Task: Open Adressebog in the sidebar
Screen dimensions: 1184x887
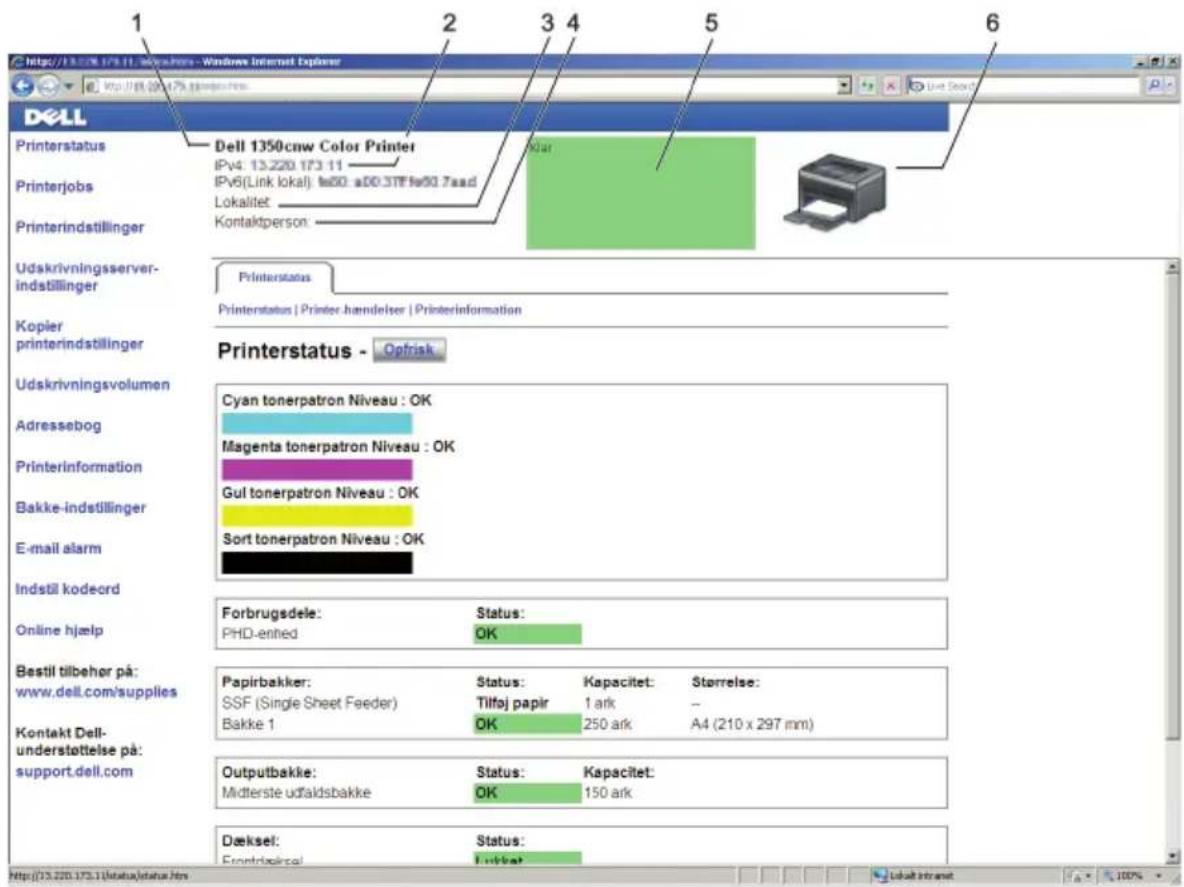Action: 58,426
